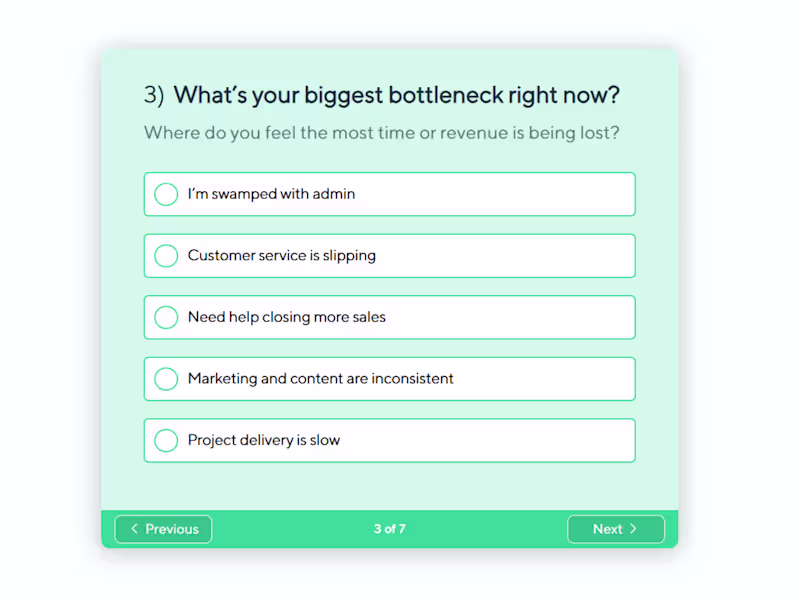
Task: Click the "Project delivery is slow" label text
Action: tap(264, 440)
